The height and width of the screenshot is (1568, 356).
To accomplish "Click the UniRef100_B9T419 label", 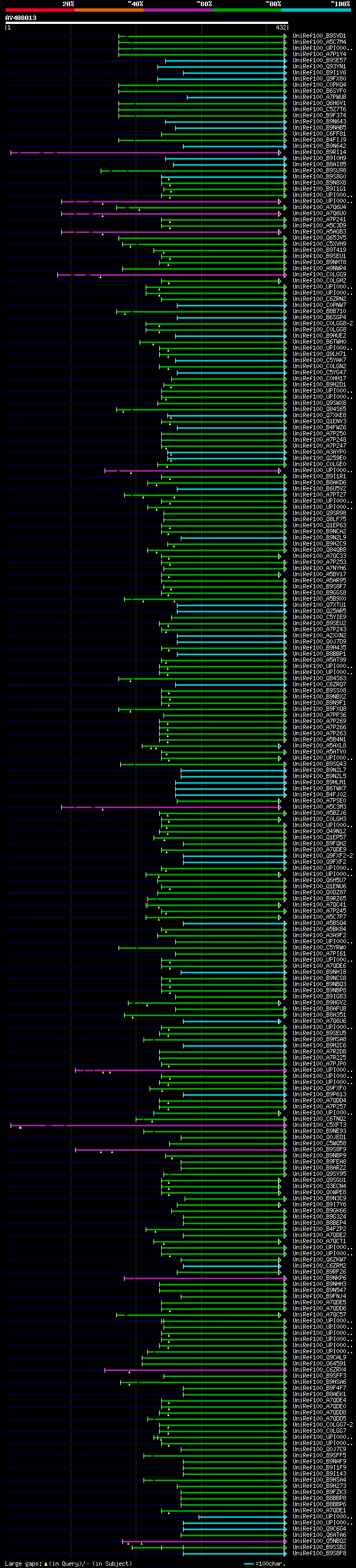I will [x=319, y=250].
